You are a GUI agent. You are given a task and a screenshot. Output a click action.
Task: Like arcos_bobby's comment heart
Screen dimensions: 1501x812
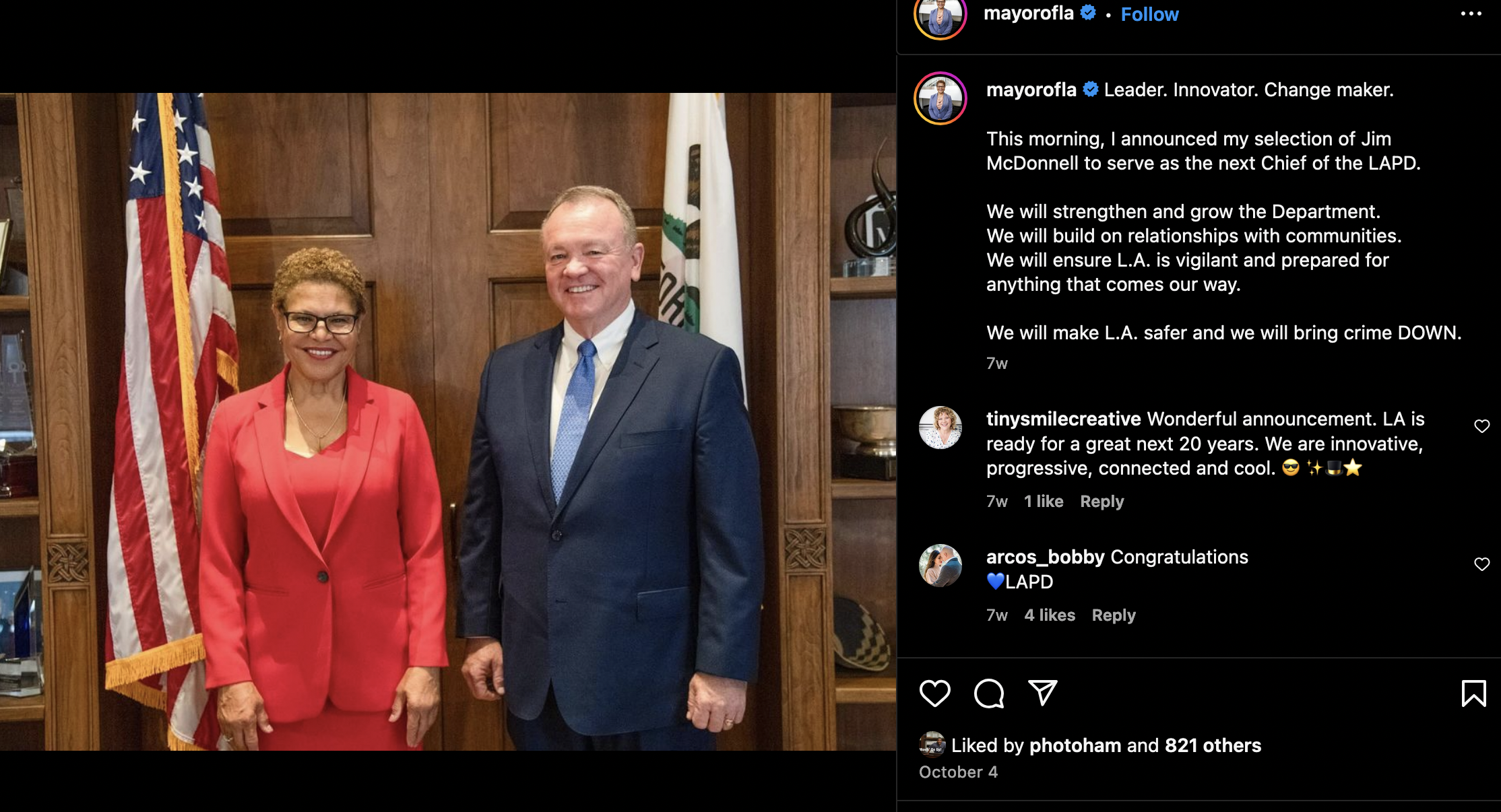point(1481,564)
